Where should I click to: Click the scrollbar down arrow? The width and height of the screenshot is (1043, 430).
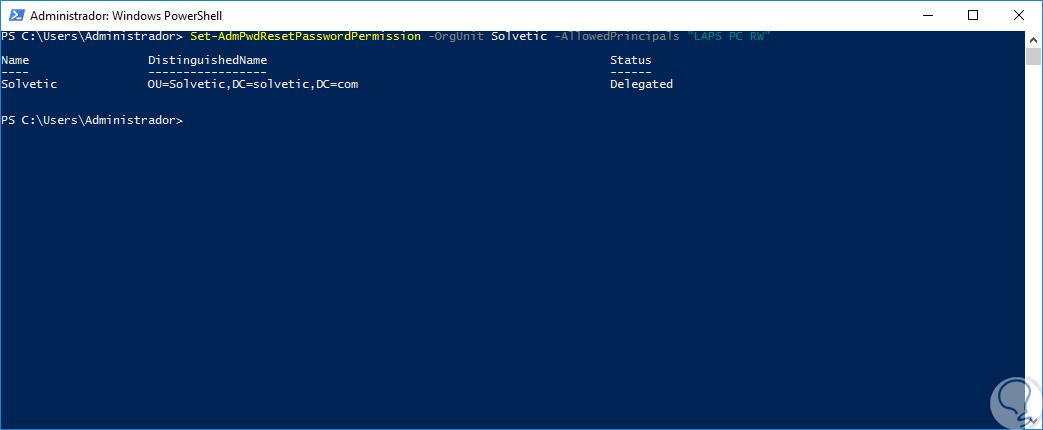tap(1034, 422)
